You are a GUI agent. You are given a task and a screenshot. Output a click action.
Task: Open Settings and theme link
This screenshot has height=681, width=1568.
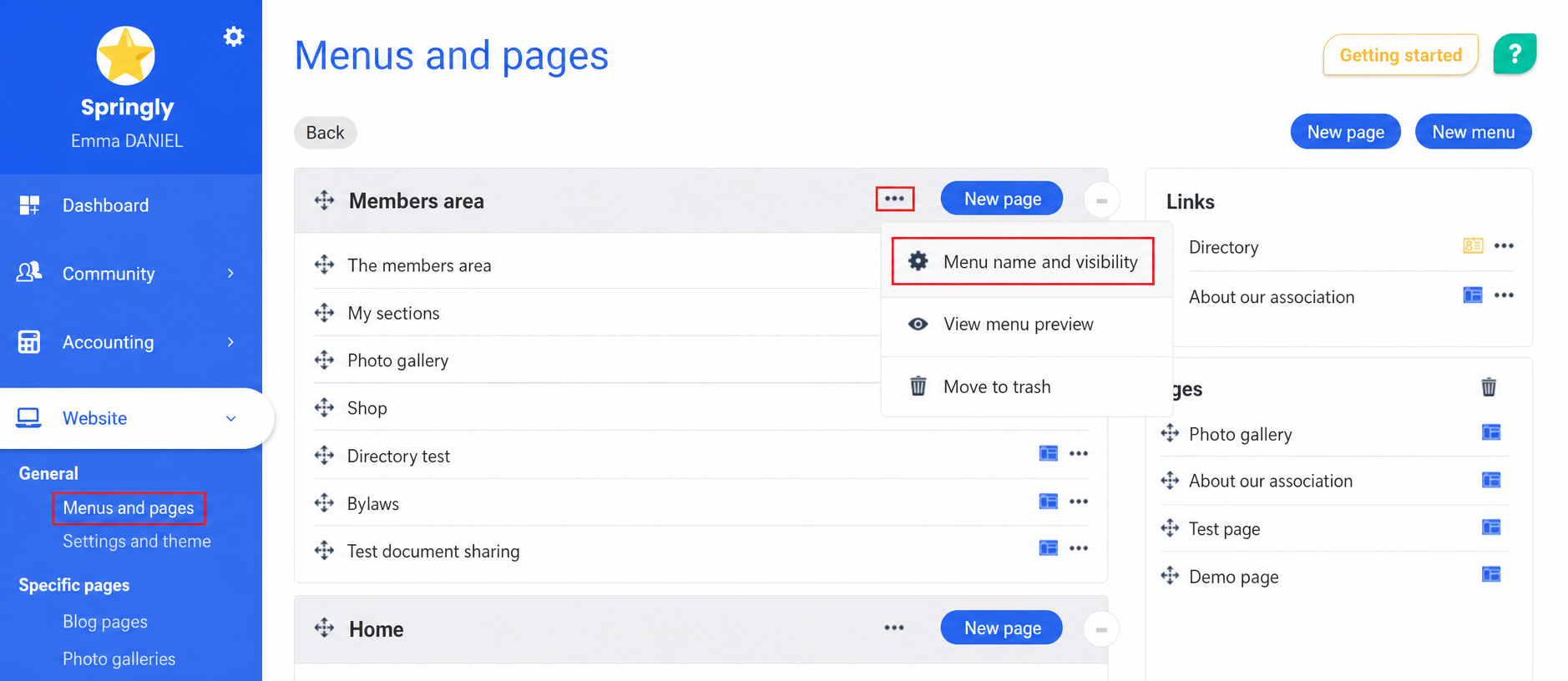pyautogui.click(x=137, y=541)
